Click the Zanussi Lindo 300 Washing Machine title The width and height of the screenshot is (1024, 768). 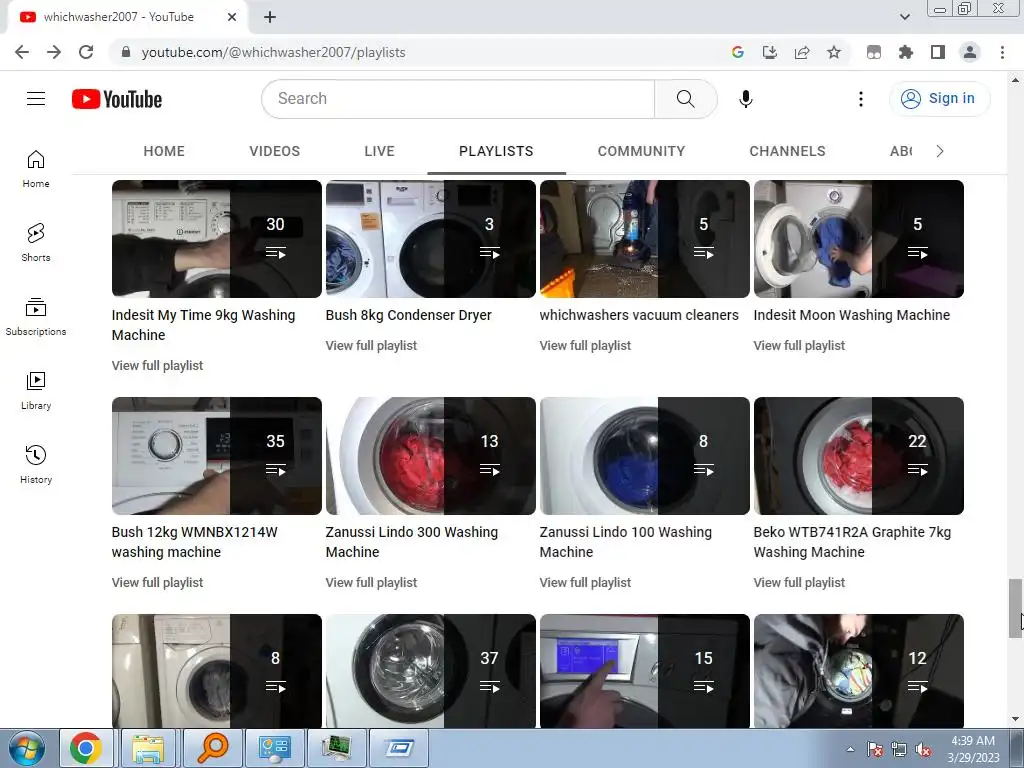(x=411, y=542)
